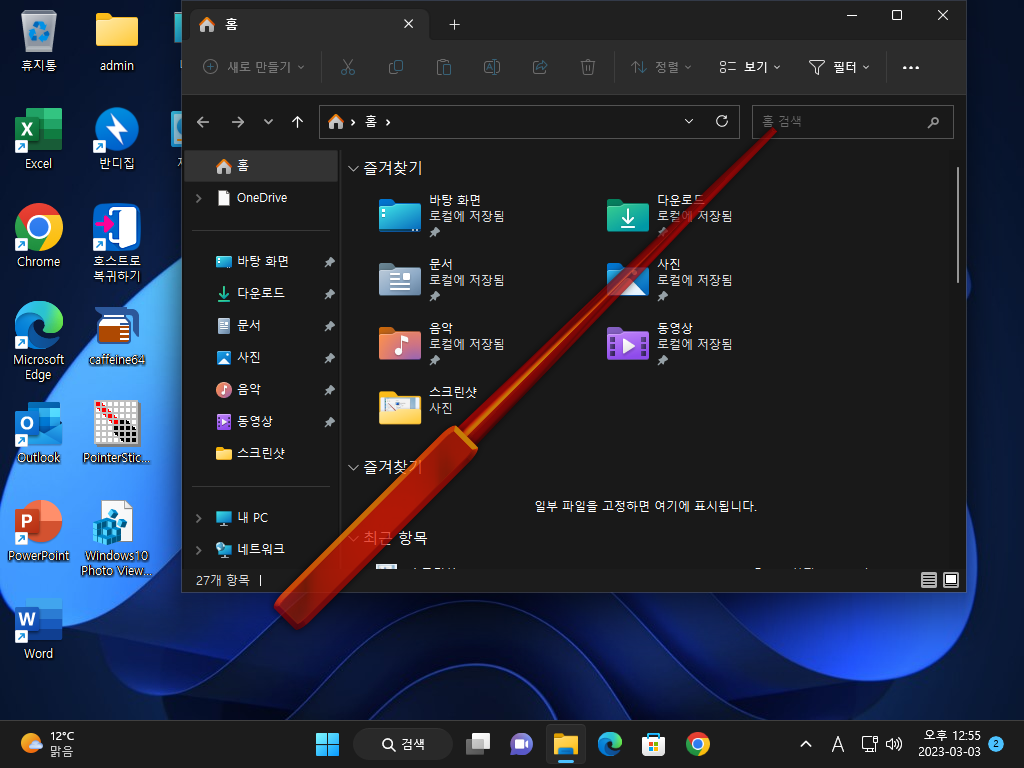
Task: Refresh the current folder view
Action: pos(722,121)
